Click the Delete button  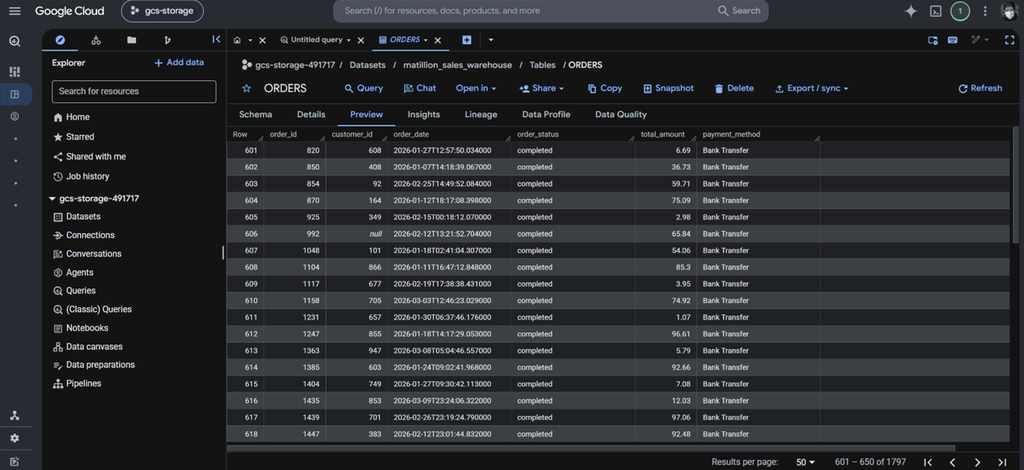[734, 88]
